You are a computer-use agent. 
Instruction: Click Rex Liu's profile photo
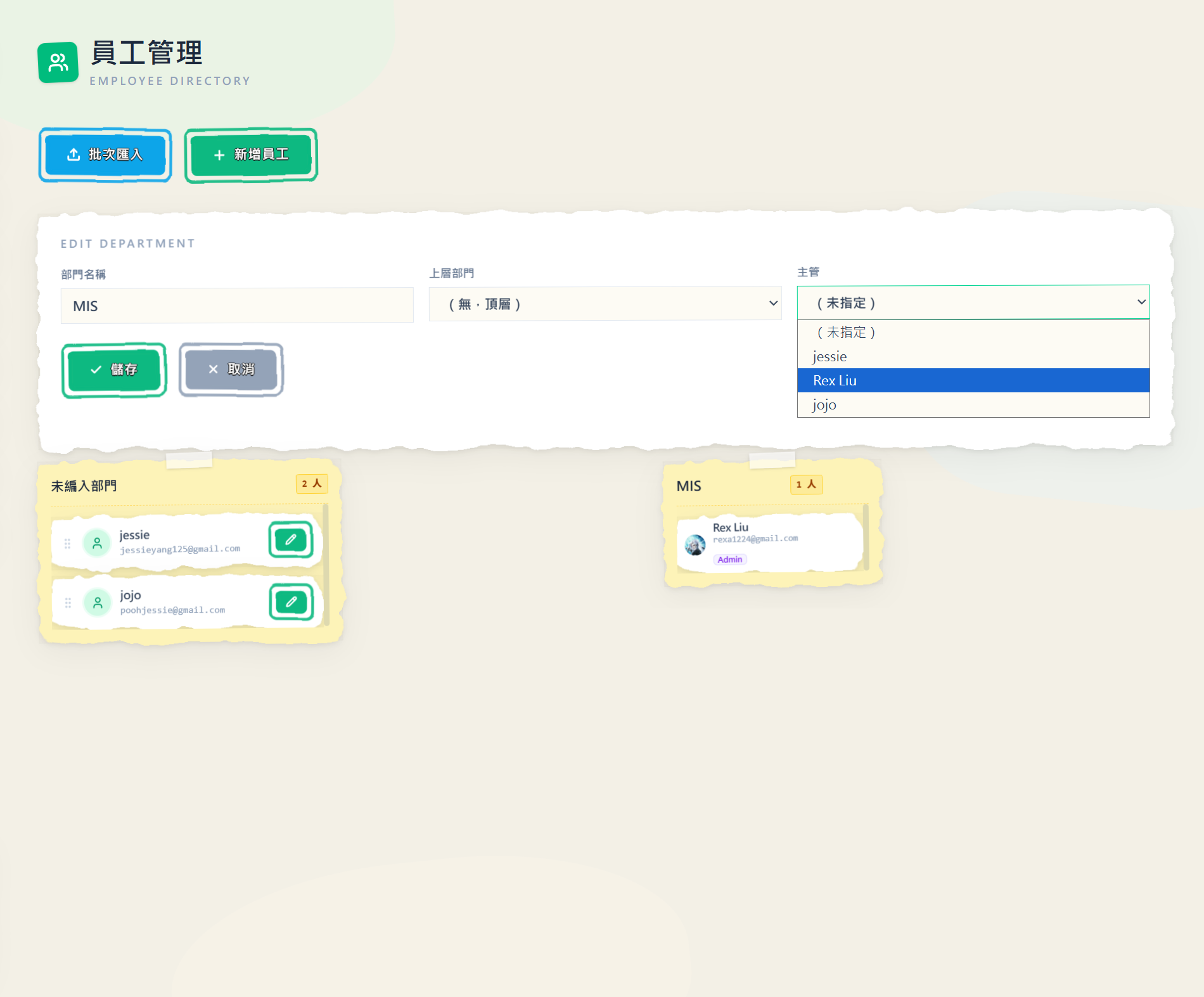point(695,544)
